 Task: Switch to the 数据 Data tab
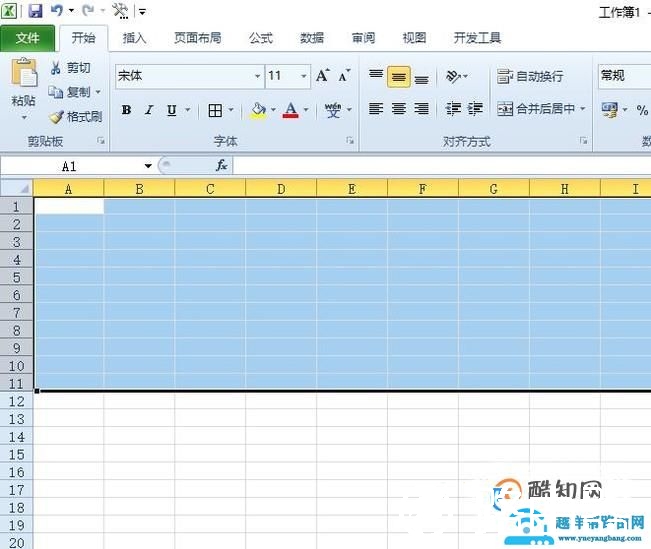point(312,38)
